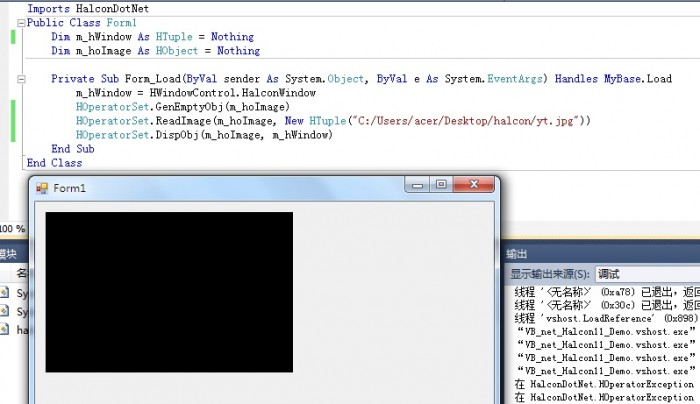Click the 'Imports HalconDotNet' line

coord(88,8)
